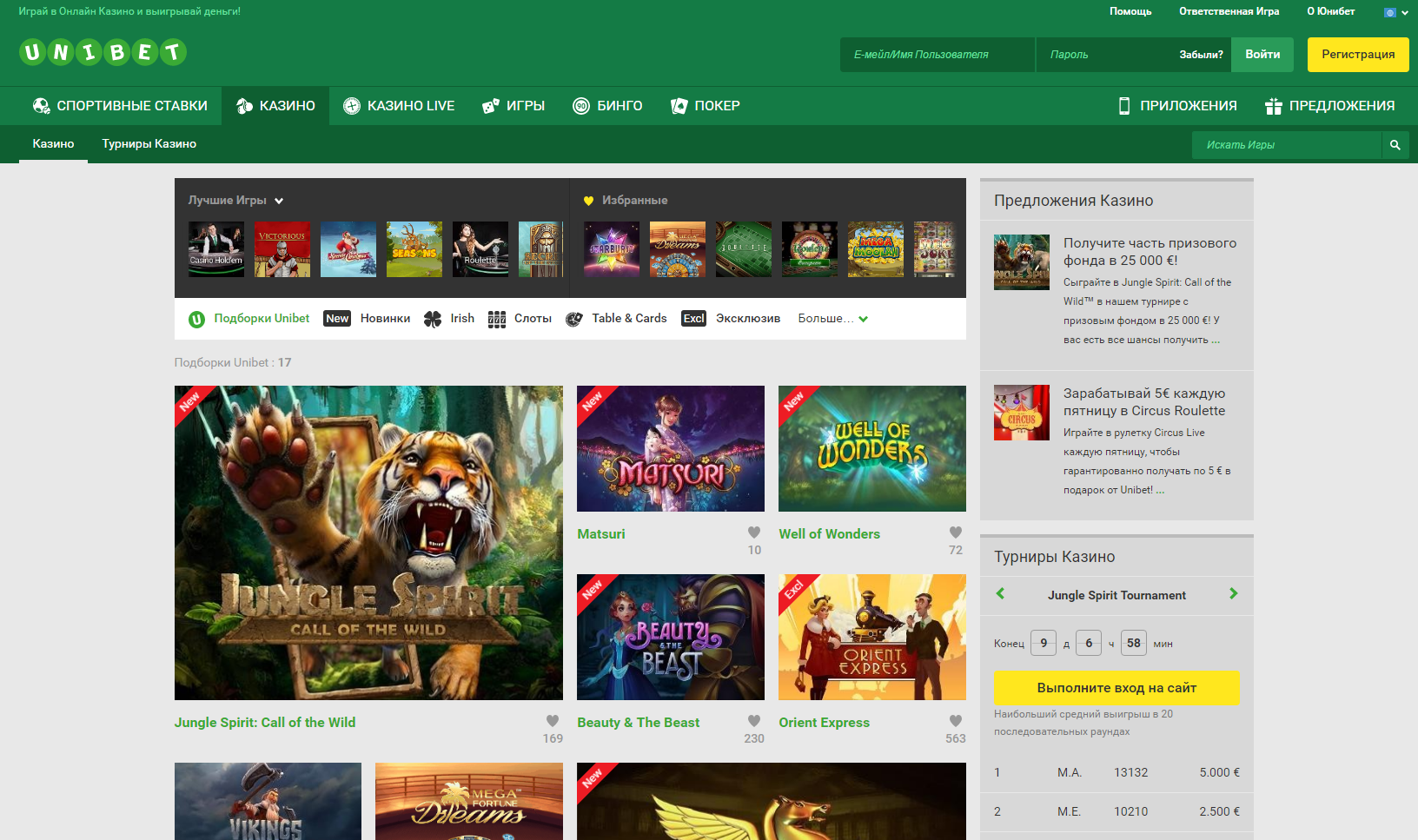
Task: Open the О Юнибет link
Action: coord(1330,11)
